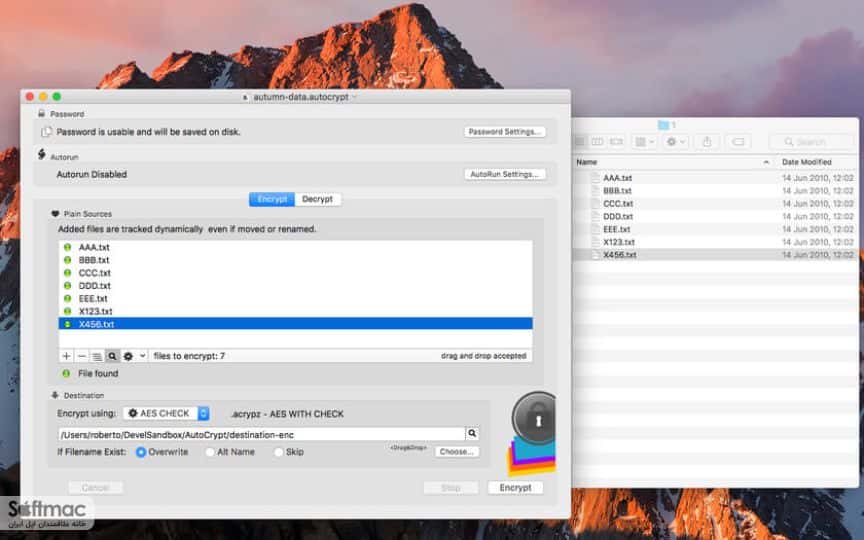Reveal file using the sources magnifier icon

pyautogui.click(x=112, y=356)
